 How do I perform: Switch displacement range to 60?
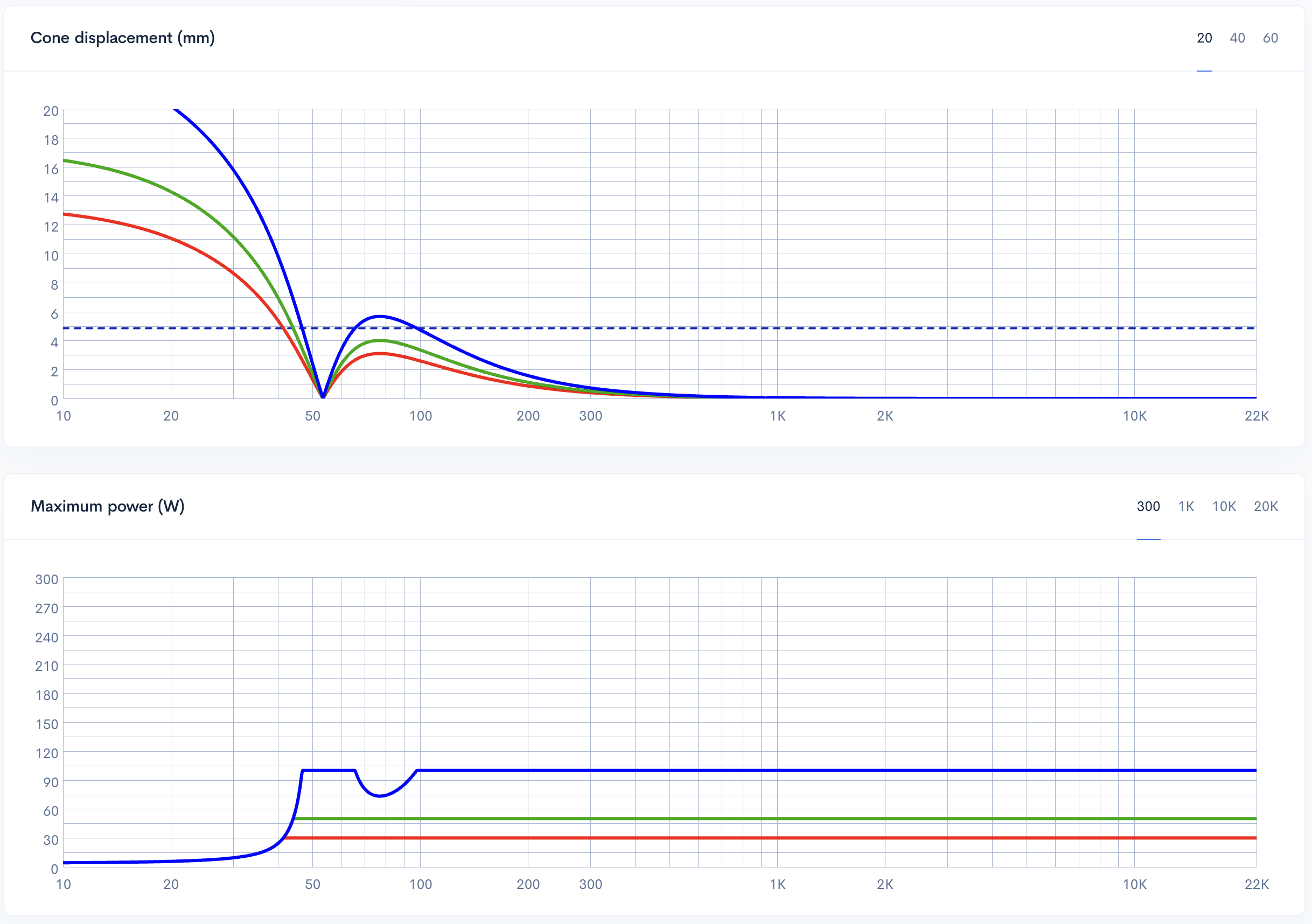tap(1271, 38)
